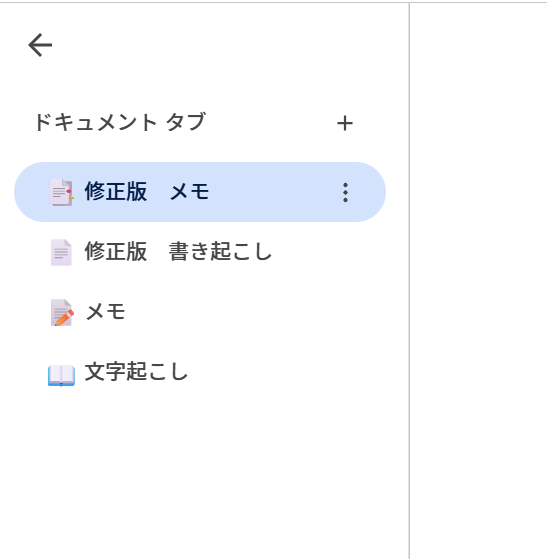Switch to the メモ tab
The height and width of the screenshot is (559, 547).
200,312
